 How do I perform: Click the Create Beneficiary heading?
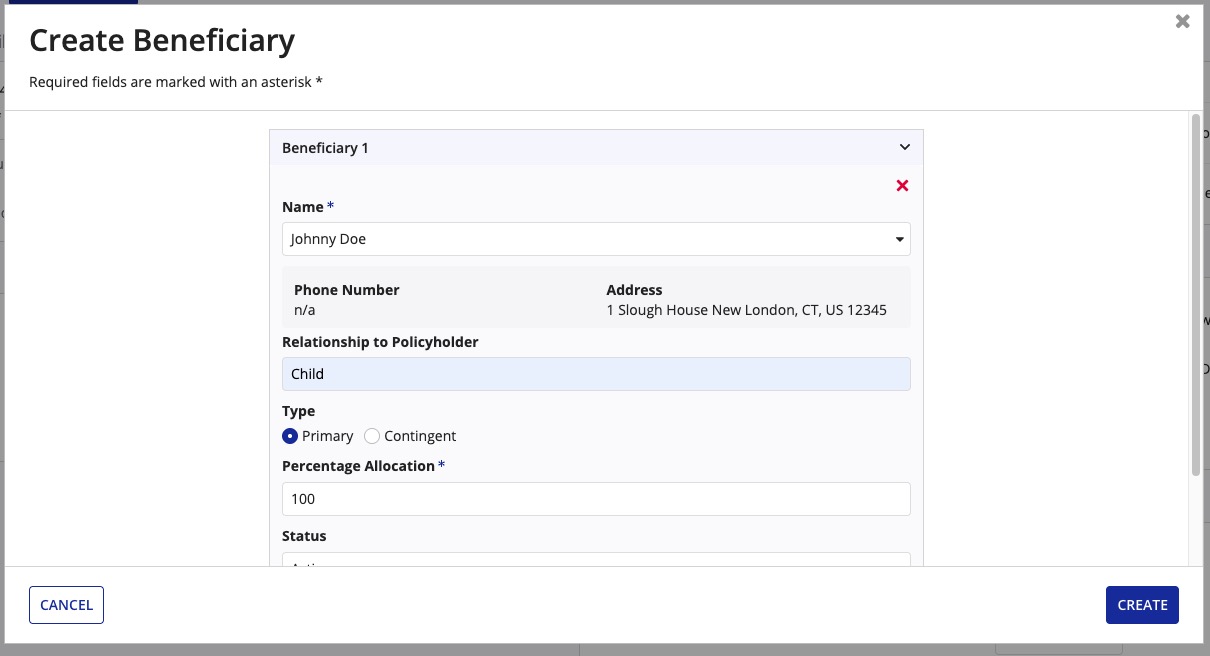point(162,41)
